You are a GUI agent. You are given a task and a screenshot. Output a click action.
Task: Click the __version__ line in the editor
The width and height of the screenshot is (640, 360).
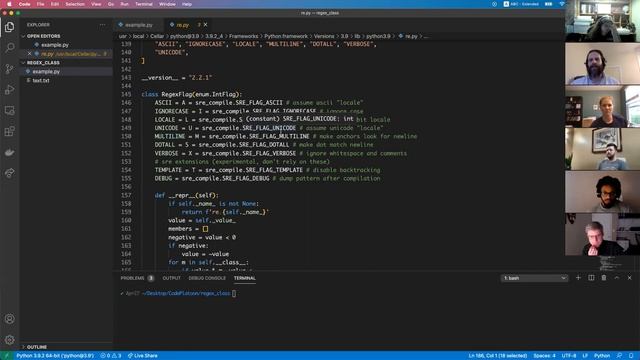tap(177, 78)
